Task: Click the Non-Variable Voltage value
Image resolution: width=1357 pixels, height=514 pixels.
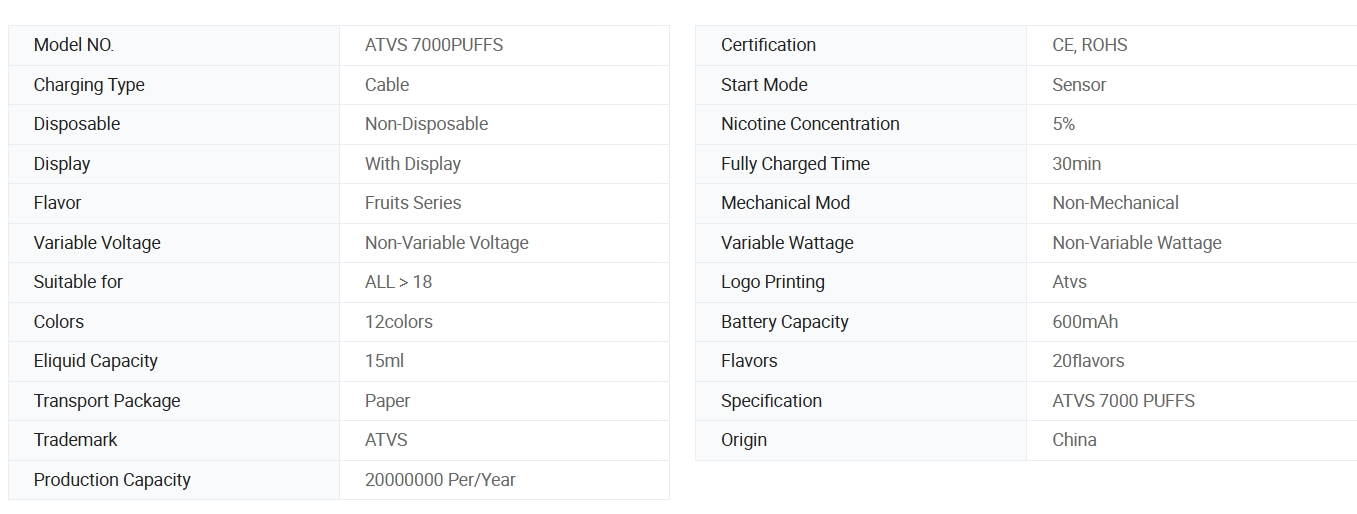Action: 446,243
